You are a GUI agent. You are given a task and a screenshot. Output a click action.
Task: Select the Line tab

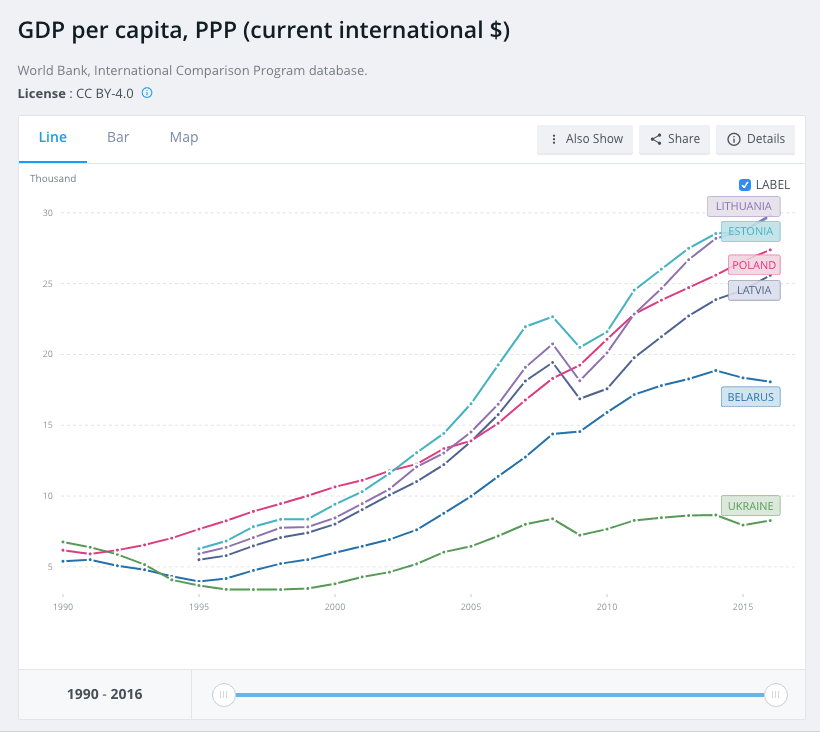[53, 138]
